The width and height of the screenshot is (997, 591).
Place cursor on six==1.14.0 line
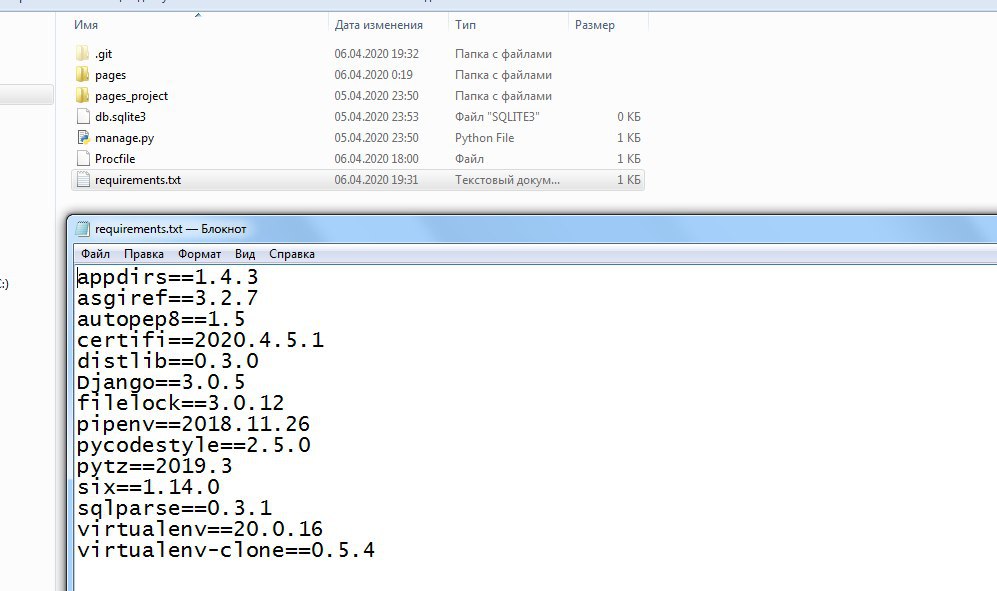click(x=148, y=487)
